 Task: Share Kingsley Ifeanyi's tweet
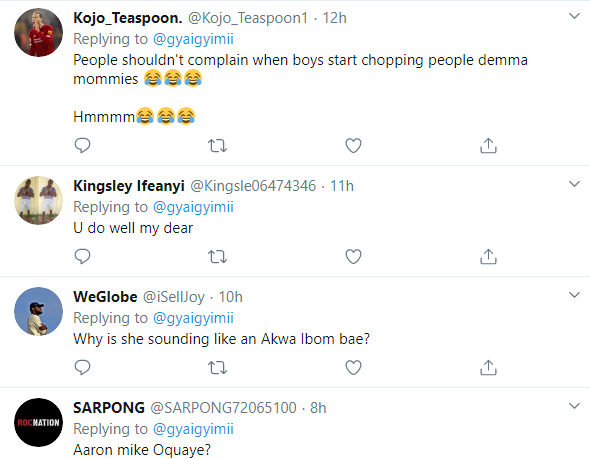(x=488, y=257)
